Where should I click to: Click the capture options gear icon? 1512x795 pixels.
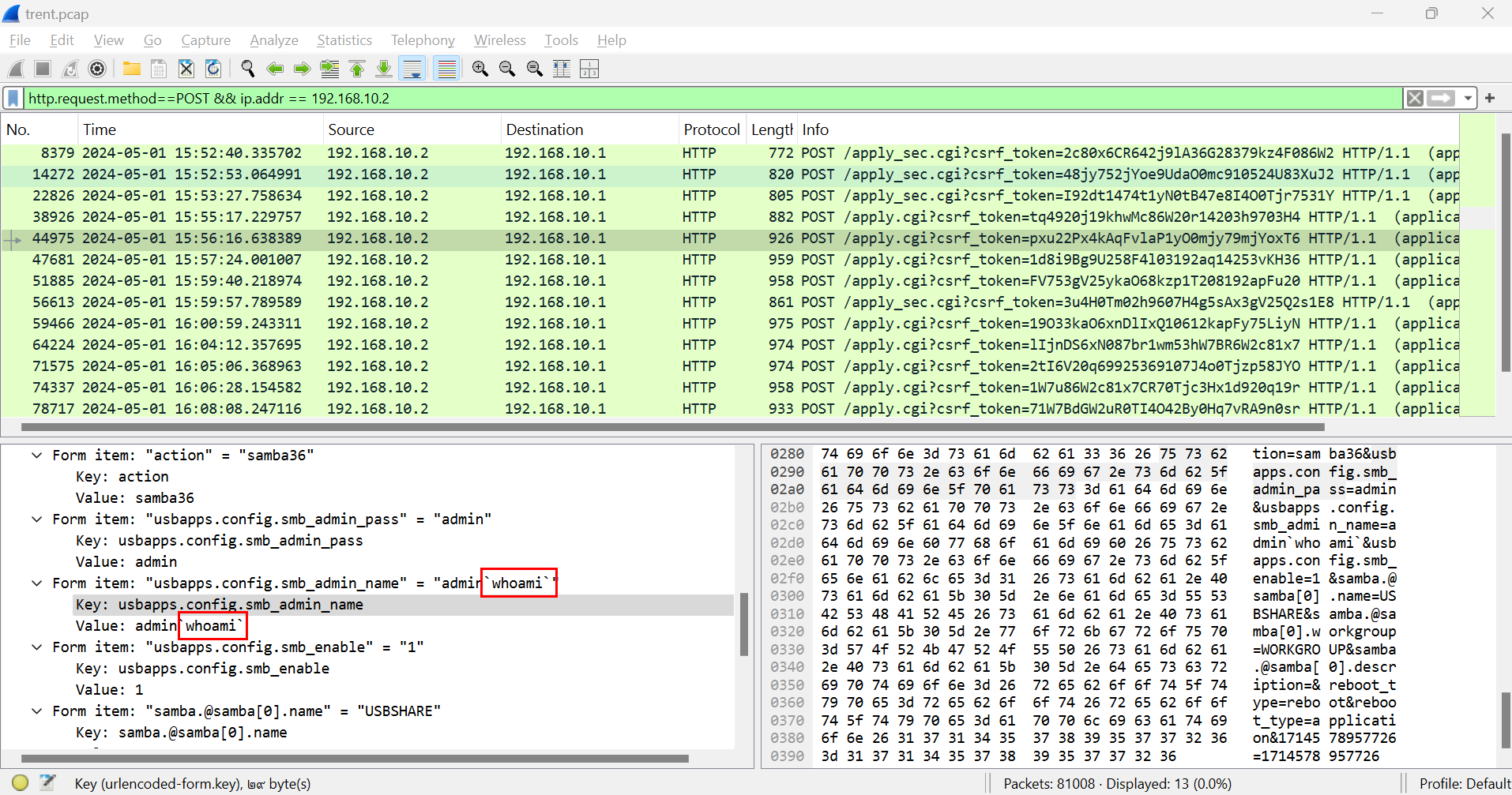(x=97, y=69)
